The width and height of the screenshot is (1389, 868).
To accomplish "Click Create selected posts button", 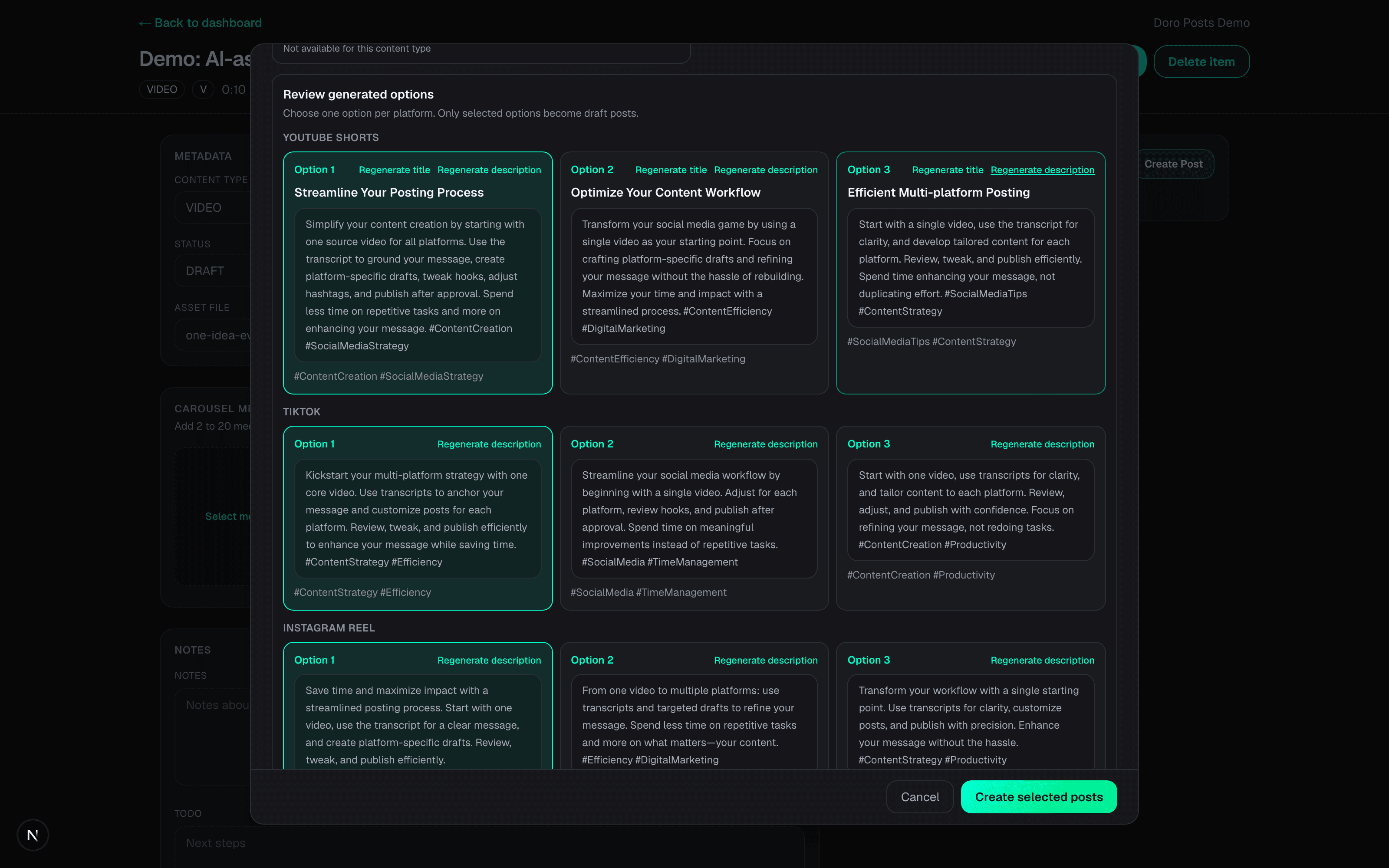I will point(1038,797).
